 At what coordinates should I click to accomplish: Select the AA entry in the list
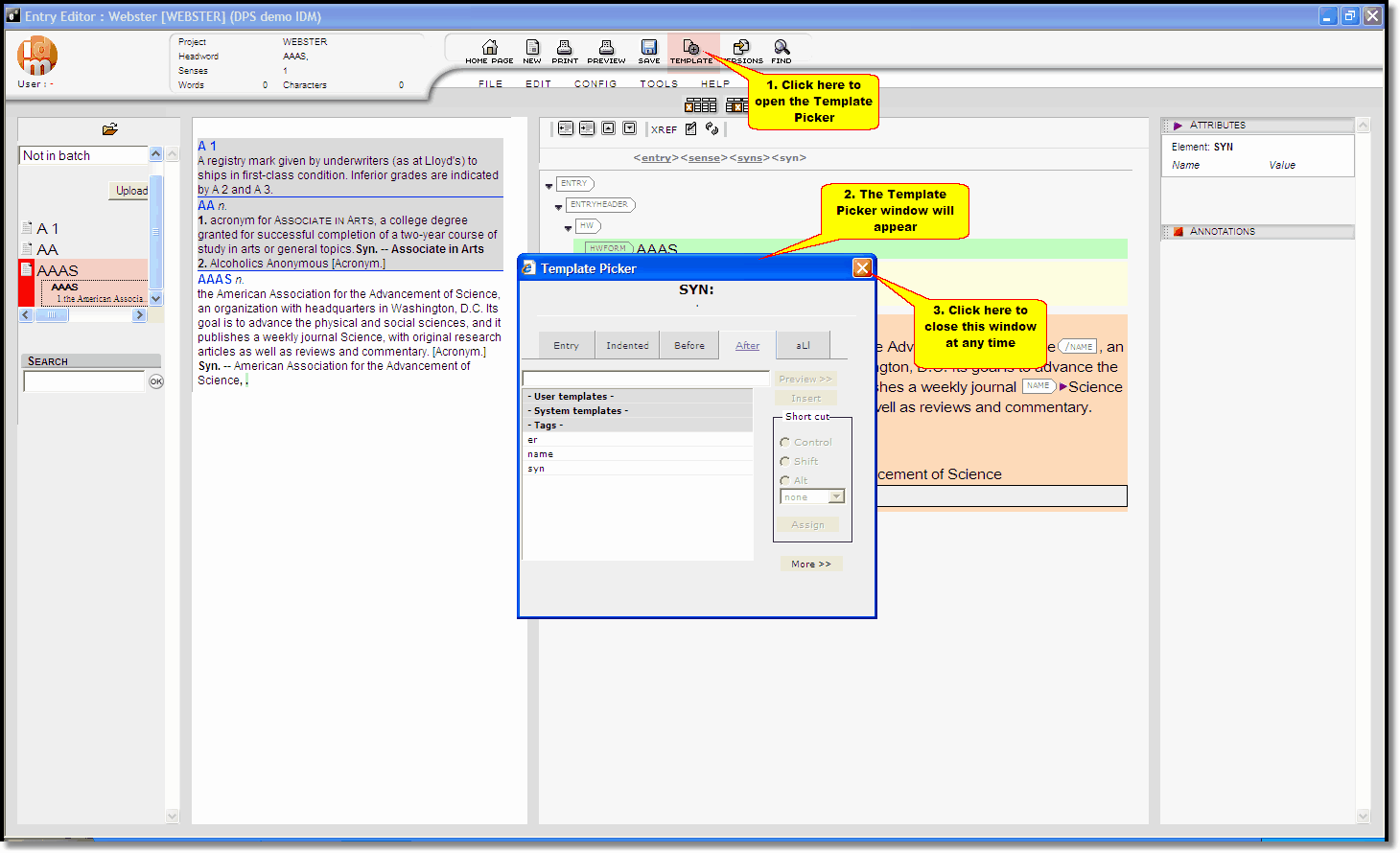[x=48, y=249]
